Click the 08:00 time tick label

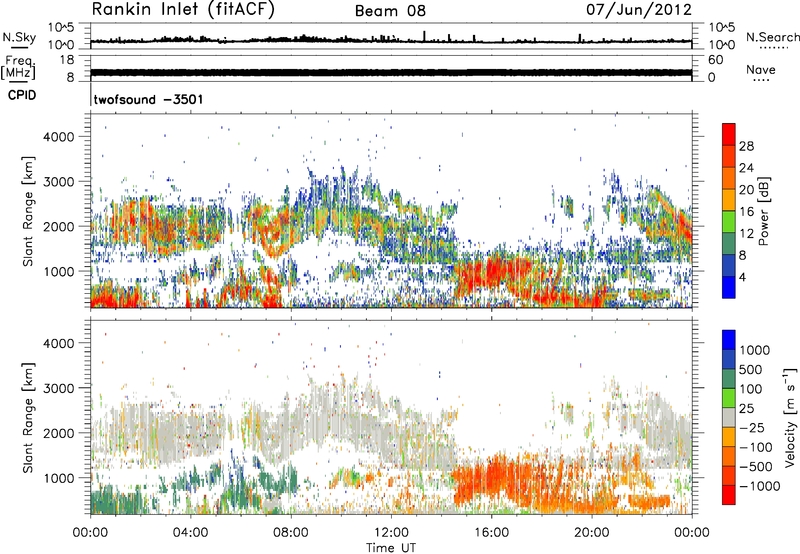pyautogui.click(x=291, y=532)
